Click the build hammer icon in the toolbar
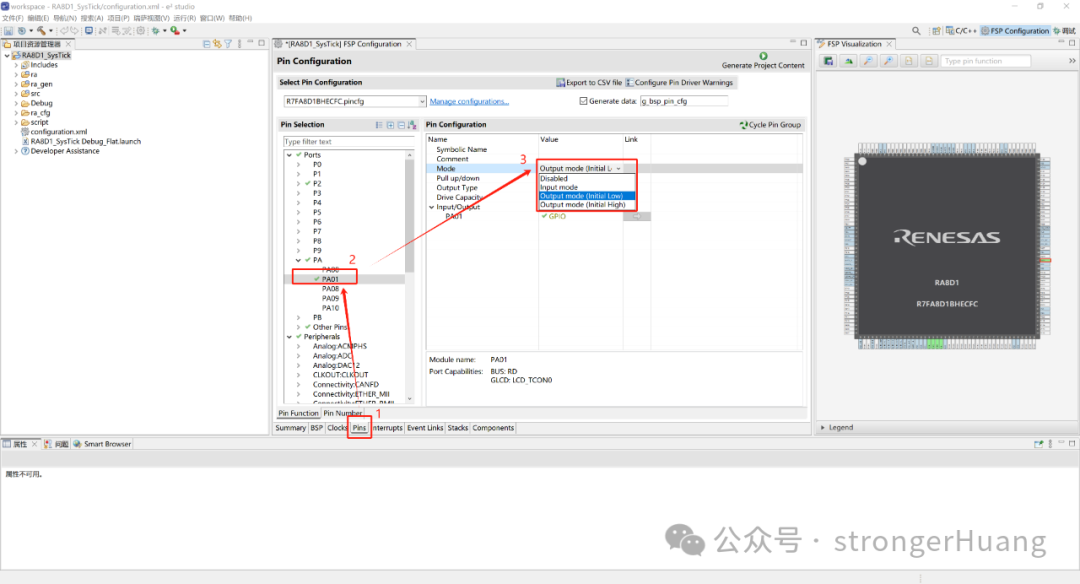Viewport: 1080px width, 584px height. [41, 31]
